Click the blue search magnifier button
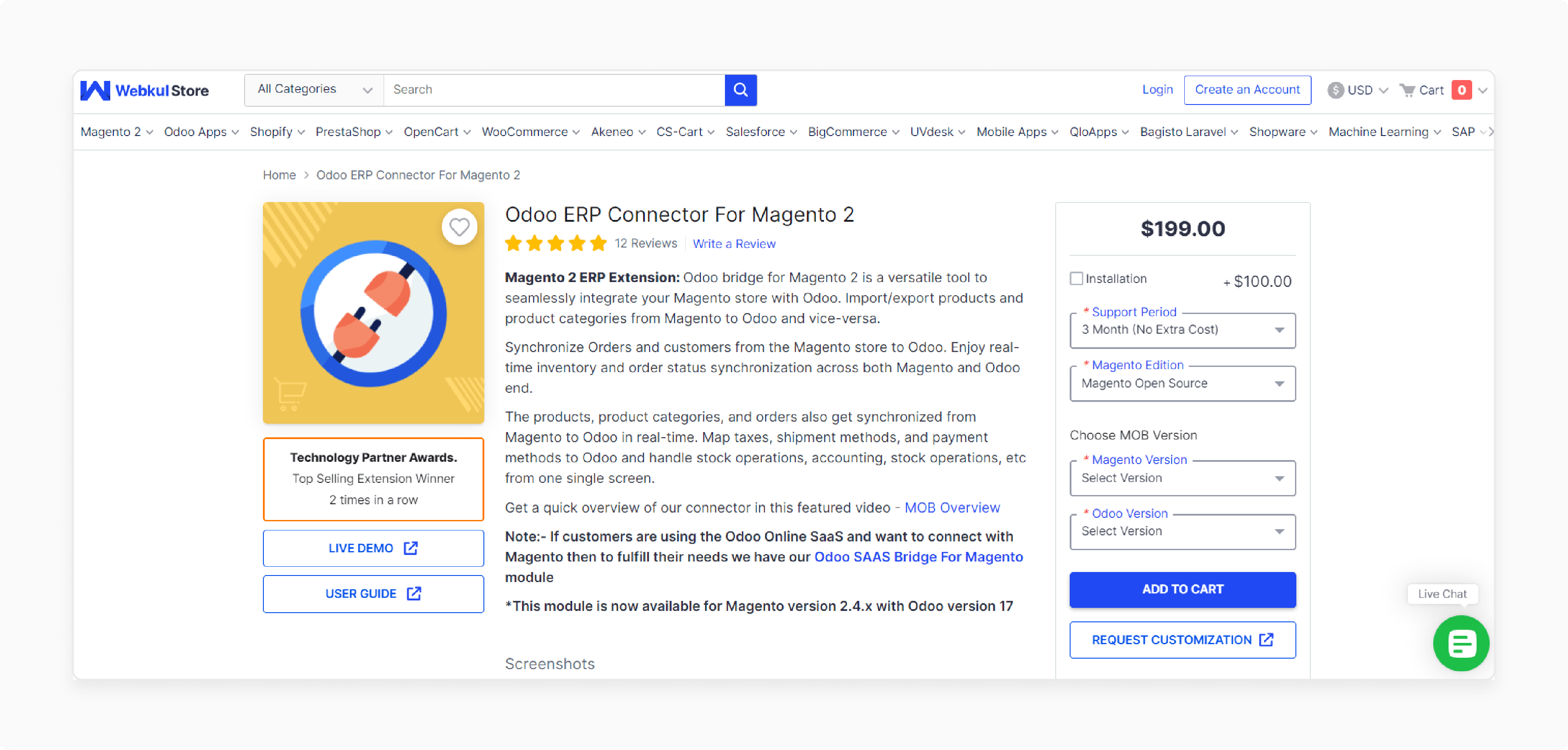1568x750 pixels. (x=741, y=90)
